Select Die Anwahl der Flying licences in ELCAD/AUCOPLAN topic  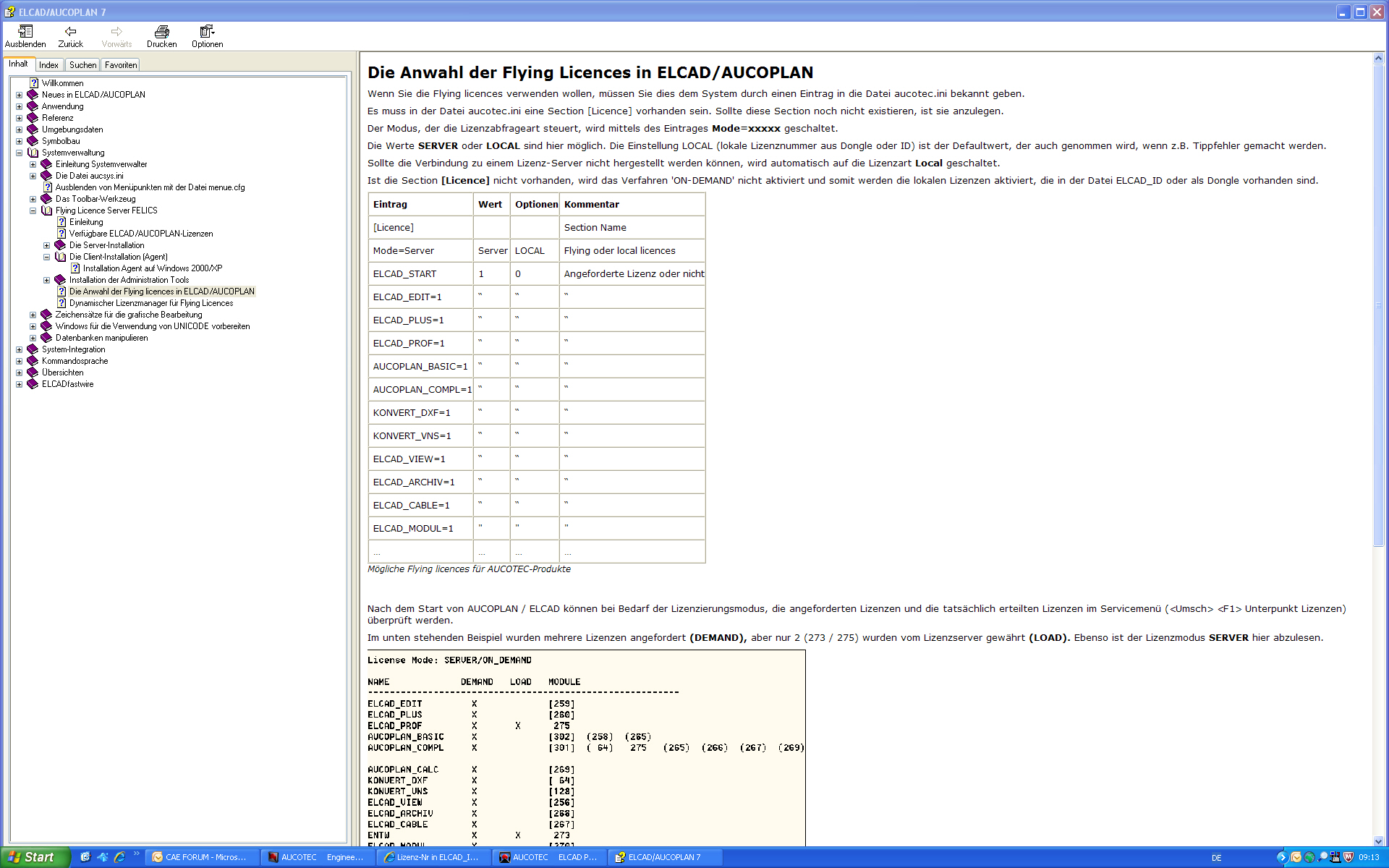click(x=162, y=292)
